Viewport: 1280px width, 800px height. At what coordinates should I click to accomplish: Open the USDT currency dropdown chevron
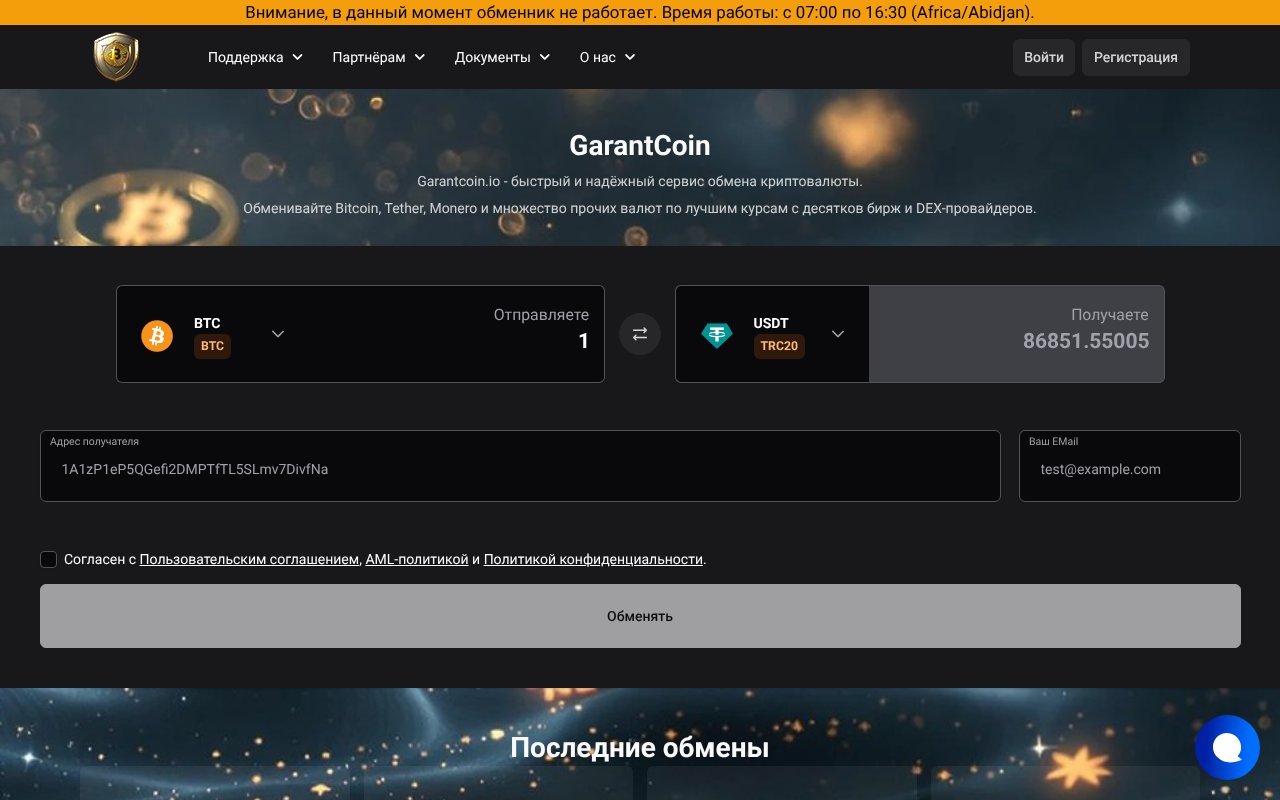(837, 334)
